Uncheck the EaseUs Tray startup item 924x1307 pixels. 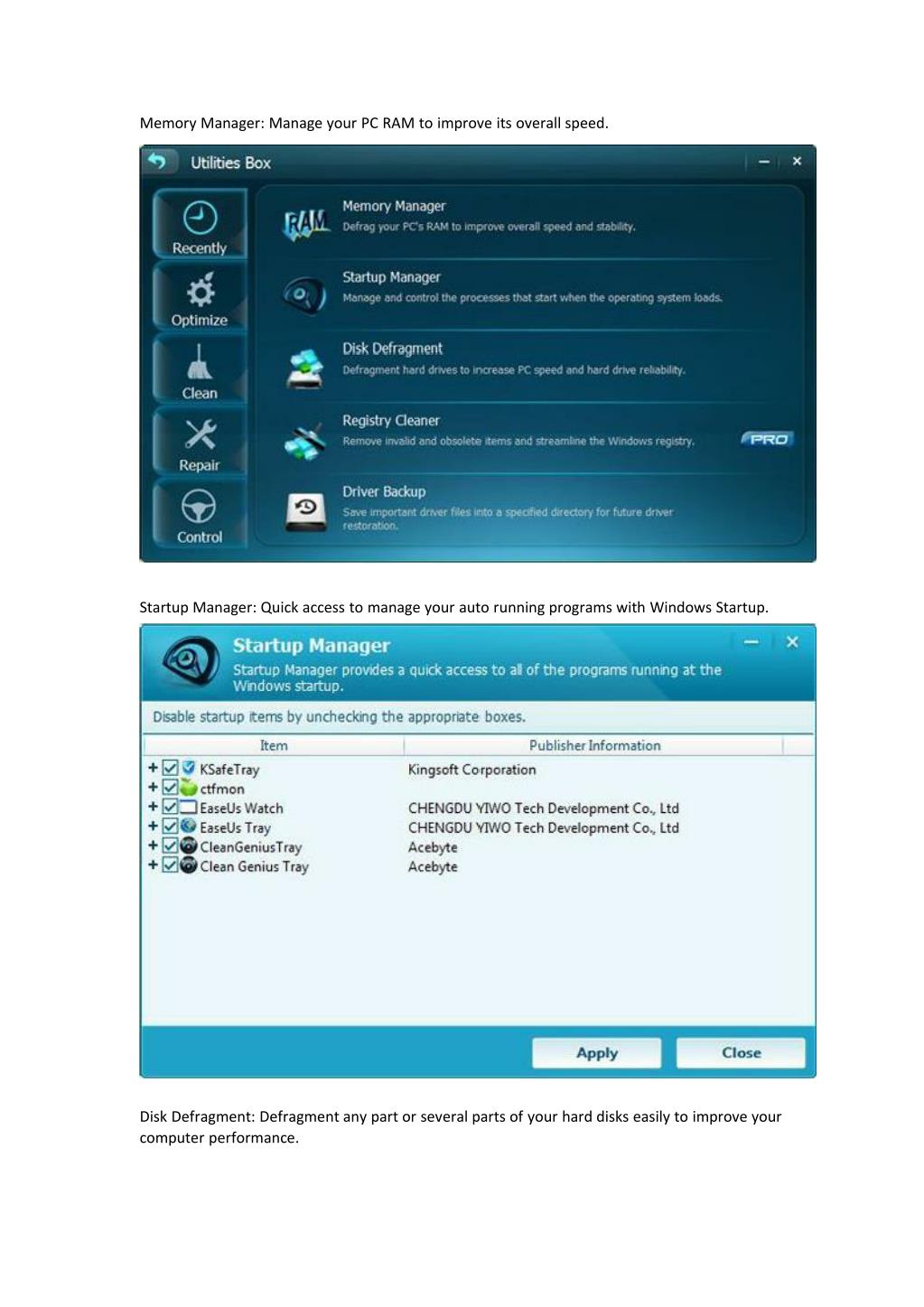pyautogui.click(x=170, y=826)
